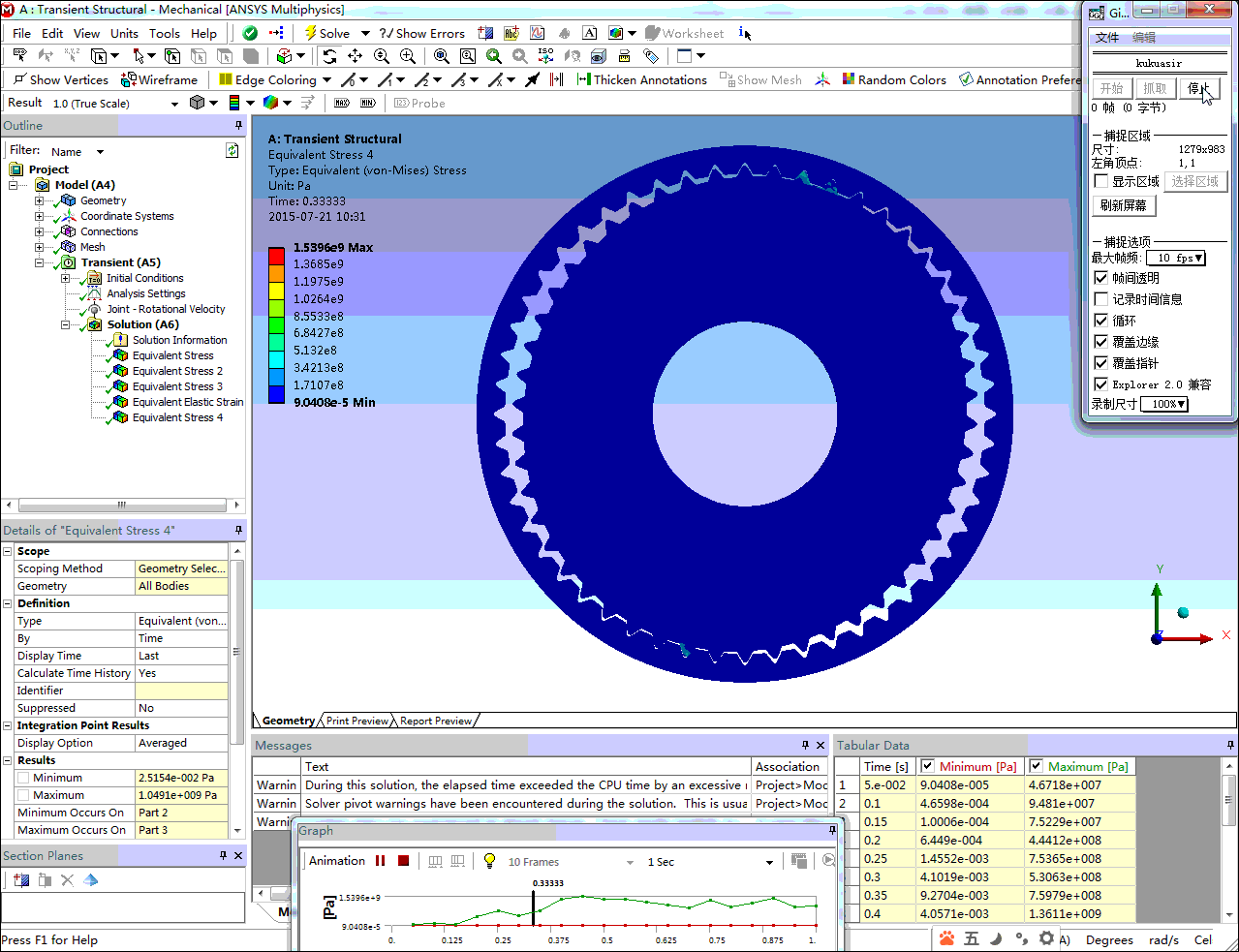This screenshot has width=1239, height=952.
Task: Open the Tools menu
Action: [165, 33]
